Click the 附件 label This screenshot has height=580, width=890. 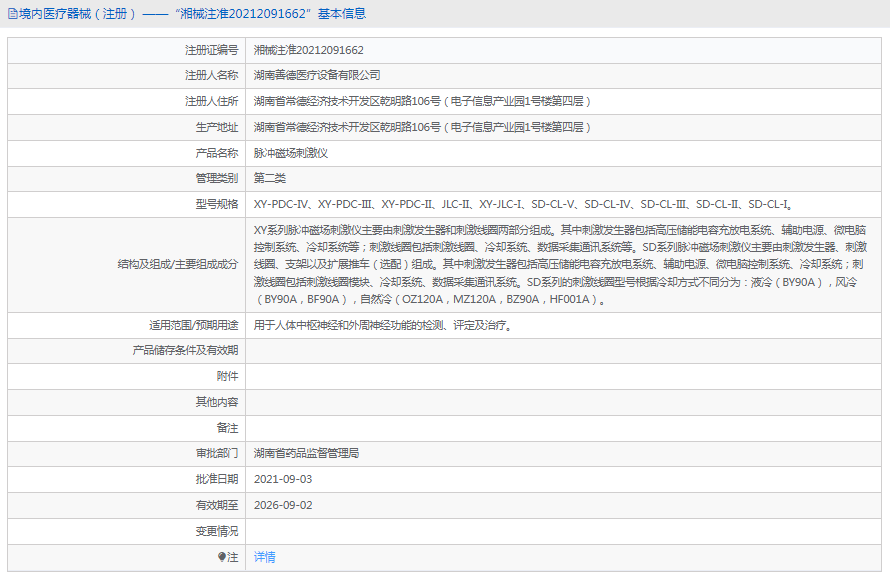[227, 376]
